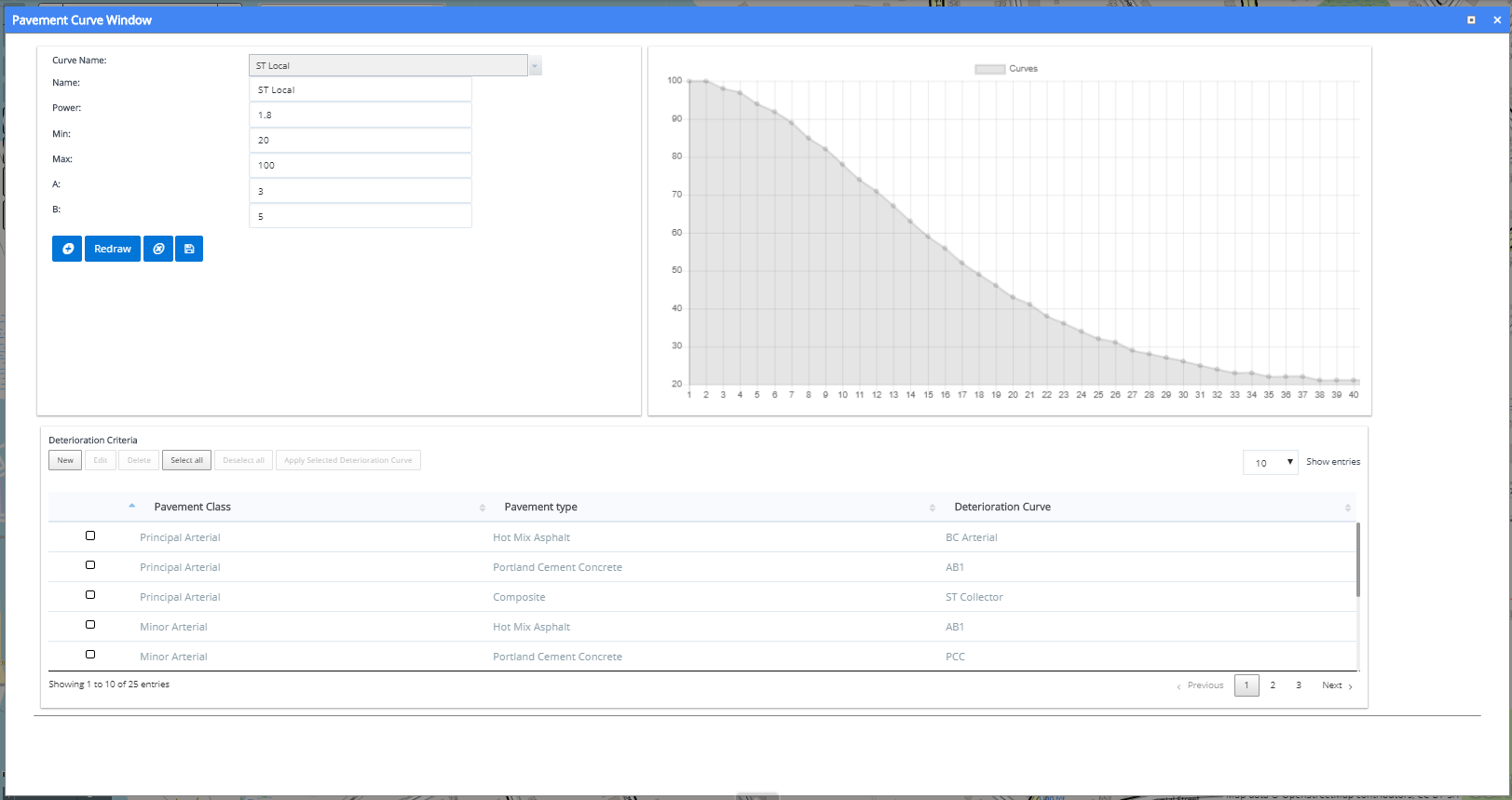Open the Curve Name dropdown

535,65
